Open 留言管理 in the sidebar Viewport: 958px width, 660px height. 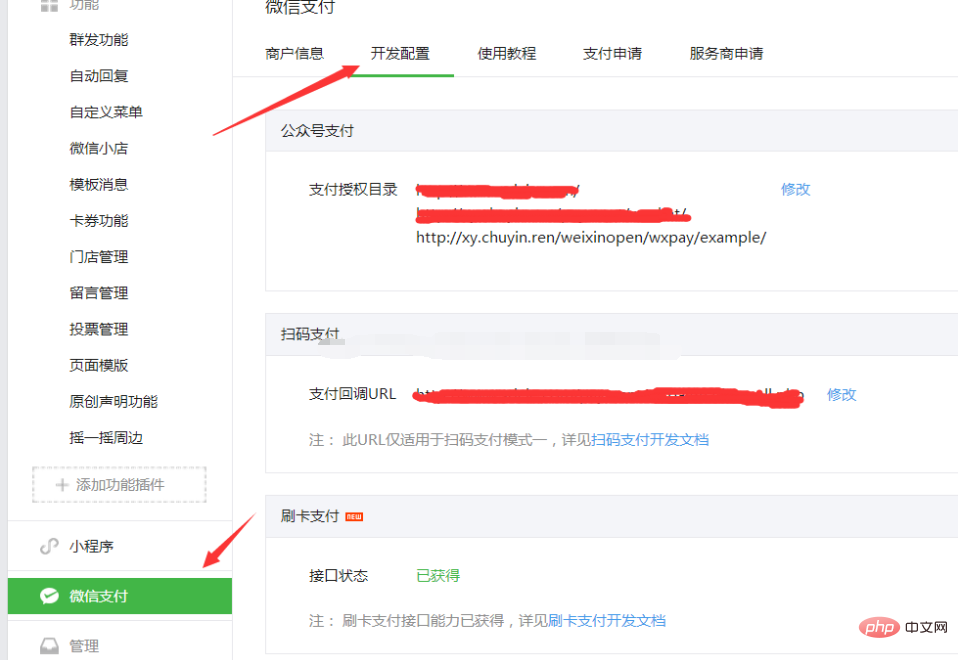pyautogui.click(x=99, y=293)
